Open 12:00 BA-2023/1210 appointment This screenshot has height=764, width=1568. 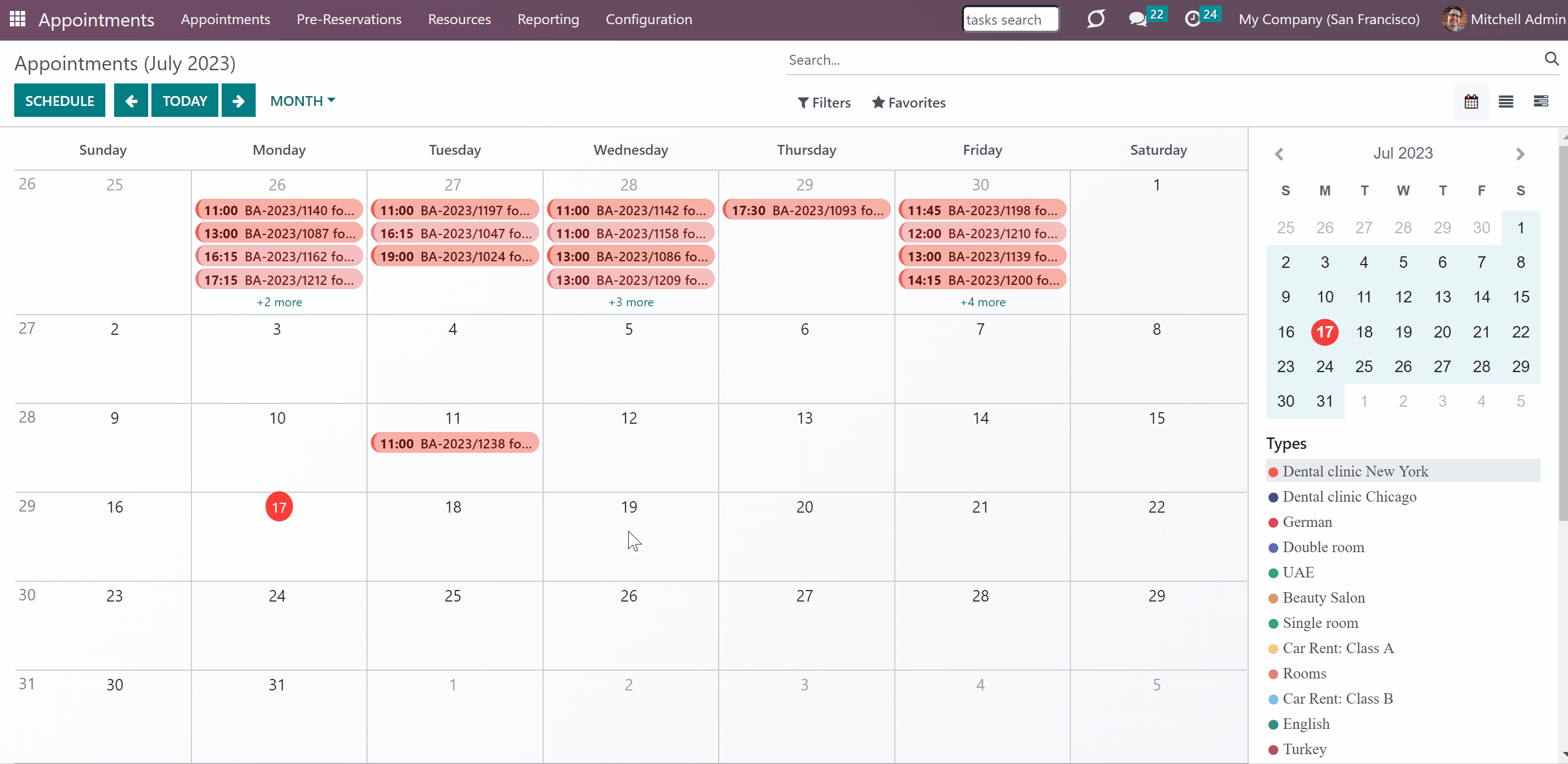click(x=983, y=233)
